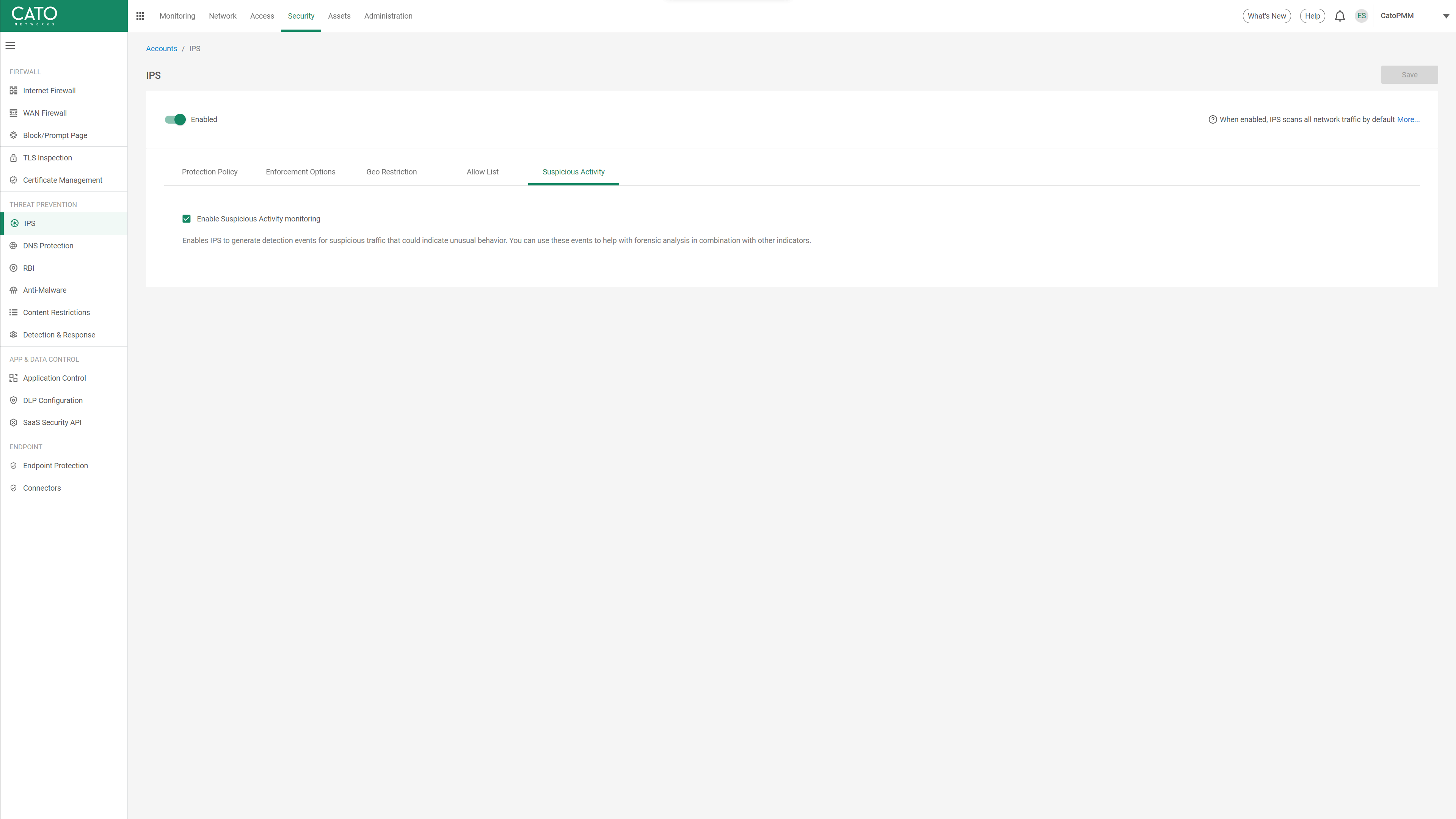
Task: Select Detection & Response in sidebar
Action: click(59, 334)
